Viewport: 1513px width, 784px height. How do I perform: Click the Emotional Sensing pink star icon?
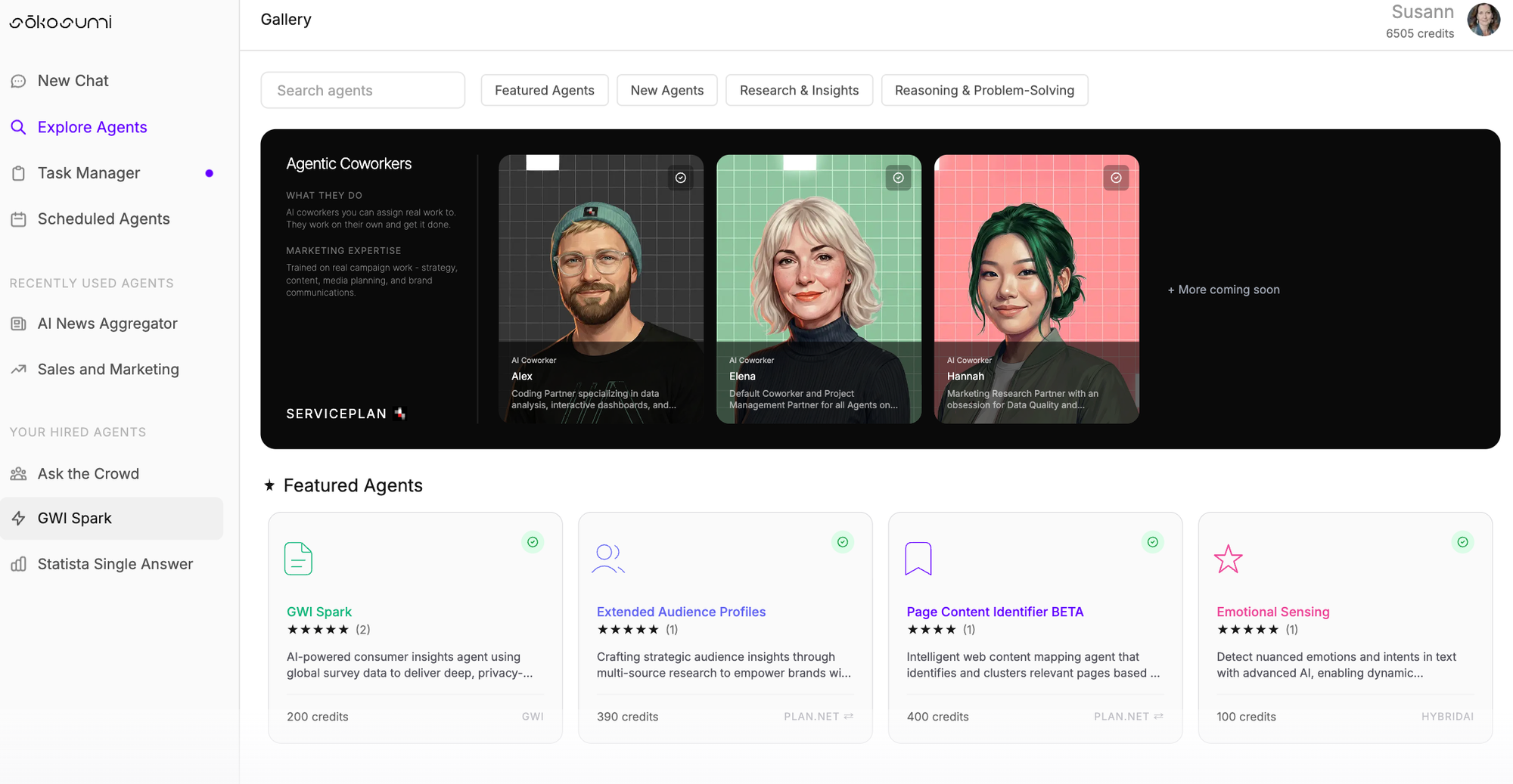coord(1228,559)
